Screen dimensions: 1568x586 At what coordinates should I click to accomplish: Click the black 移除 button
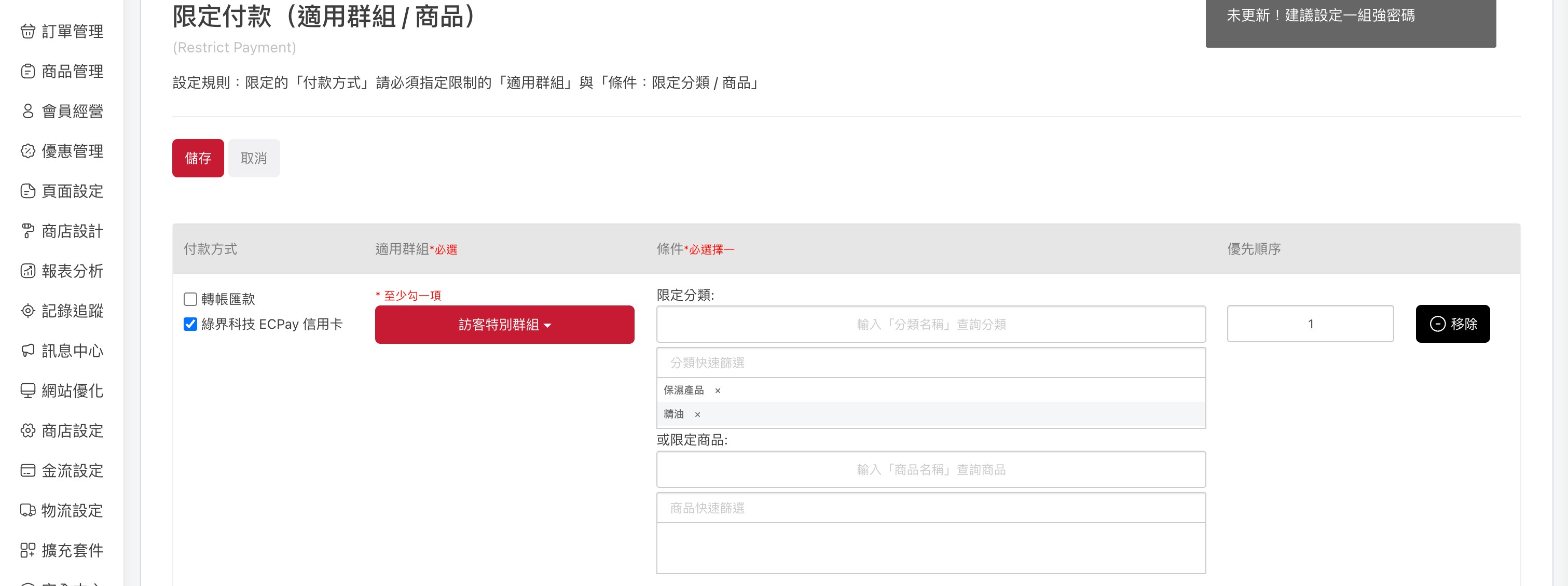(1452, 324)
